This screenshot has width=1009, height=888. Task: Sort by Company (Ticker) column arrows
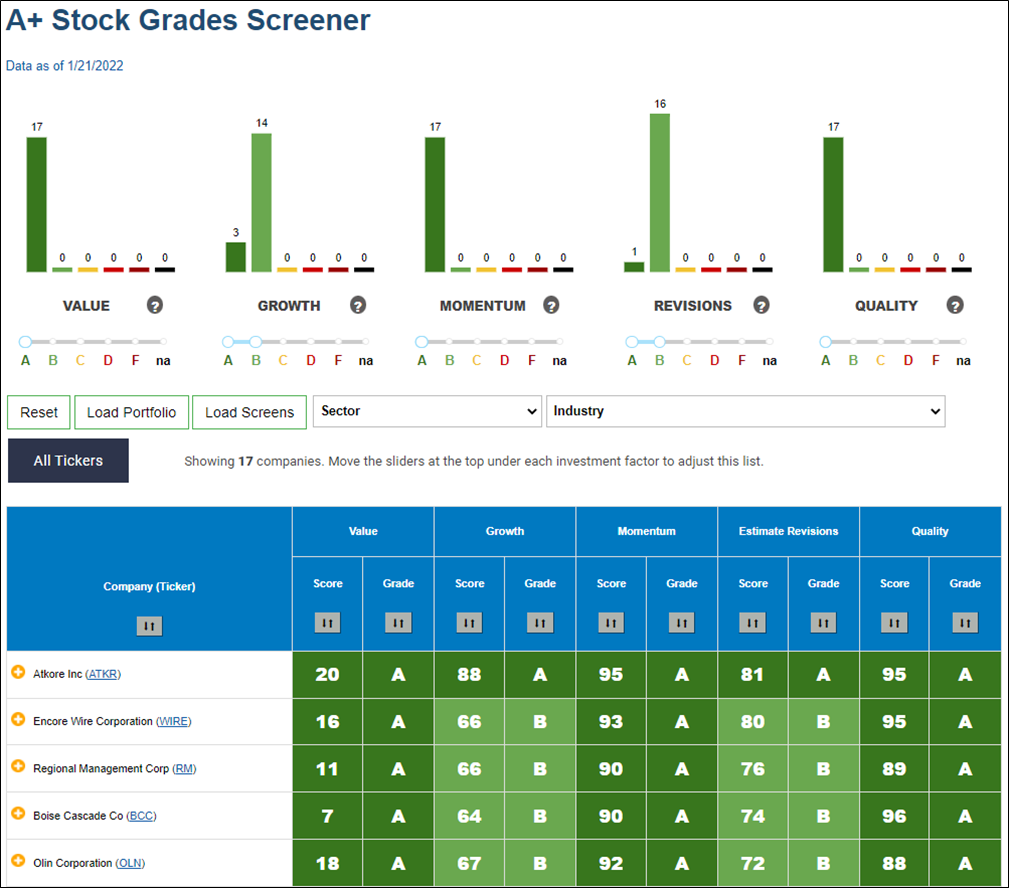pos(149,625)
